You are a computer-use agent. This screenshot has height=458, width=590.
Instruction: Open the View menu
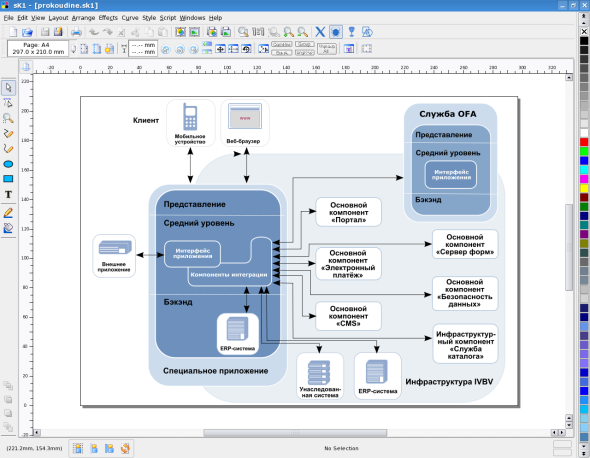pyautogui.click(x=38, y=18)
